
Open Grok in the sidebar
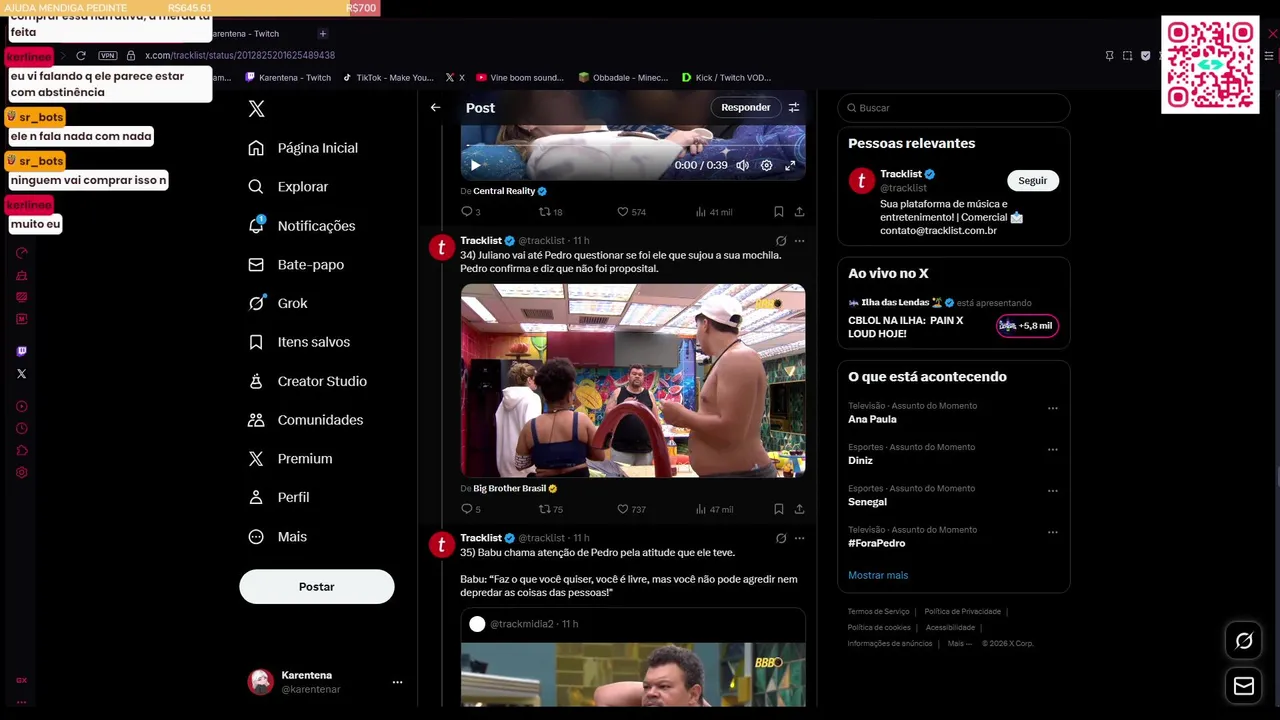[x=278, y=303]
